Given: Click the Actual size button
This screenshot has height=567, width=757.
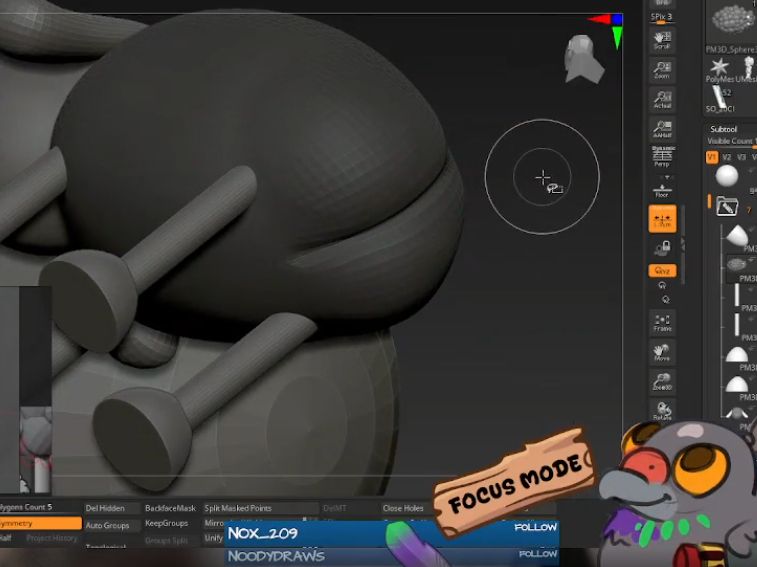Looking at the screenshot, I should [662, 99].
